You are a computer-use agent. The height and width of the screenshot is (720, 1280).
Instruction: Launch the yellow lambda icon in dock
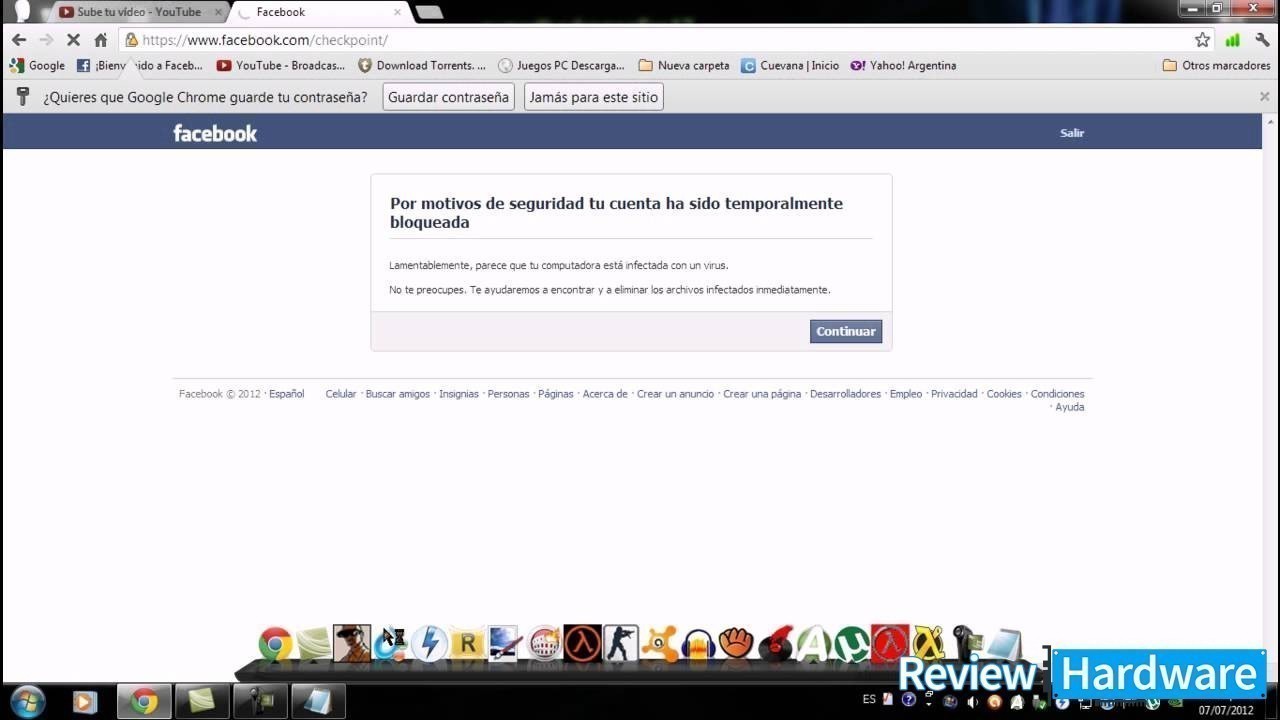[928, 644]
